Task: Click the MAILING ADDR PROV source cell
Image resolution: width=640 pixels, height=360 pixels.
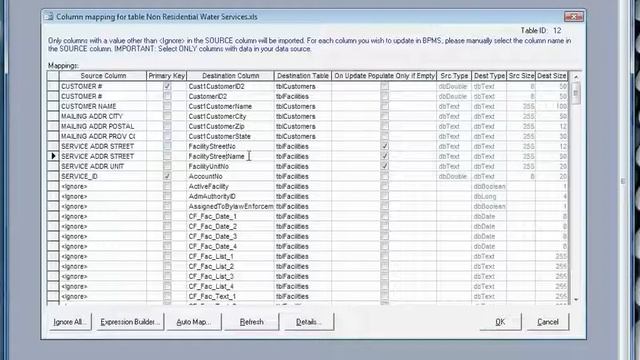Action: 103,136
